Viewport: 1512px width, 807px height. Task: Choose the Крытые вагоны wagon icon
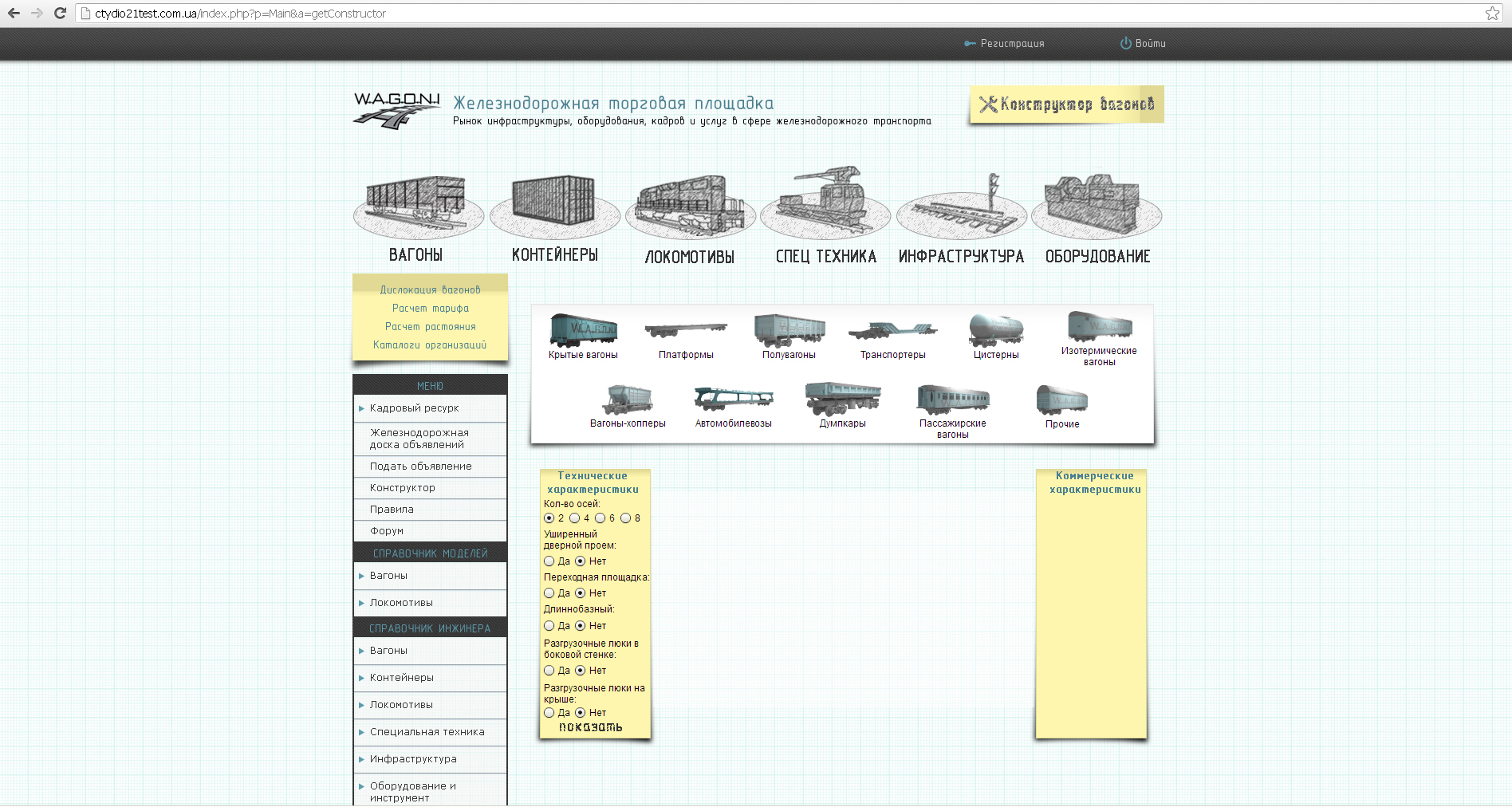[x=583, y=329]
